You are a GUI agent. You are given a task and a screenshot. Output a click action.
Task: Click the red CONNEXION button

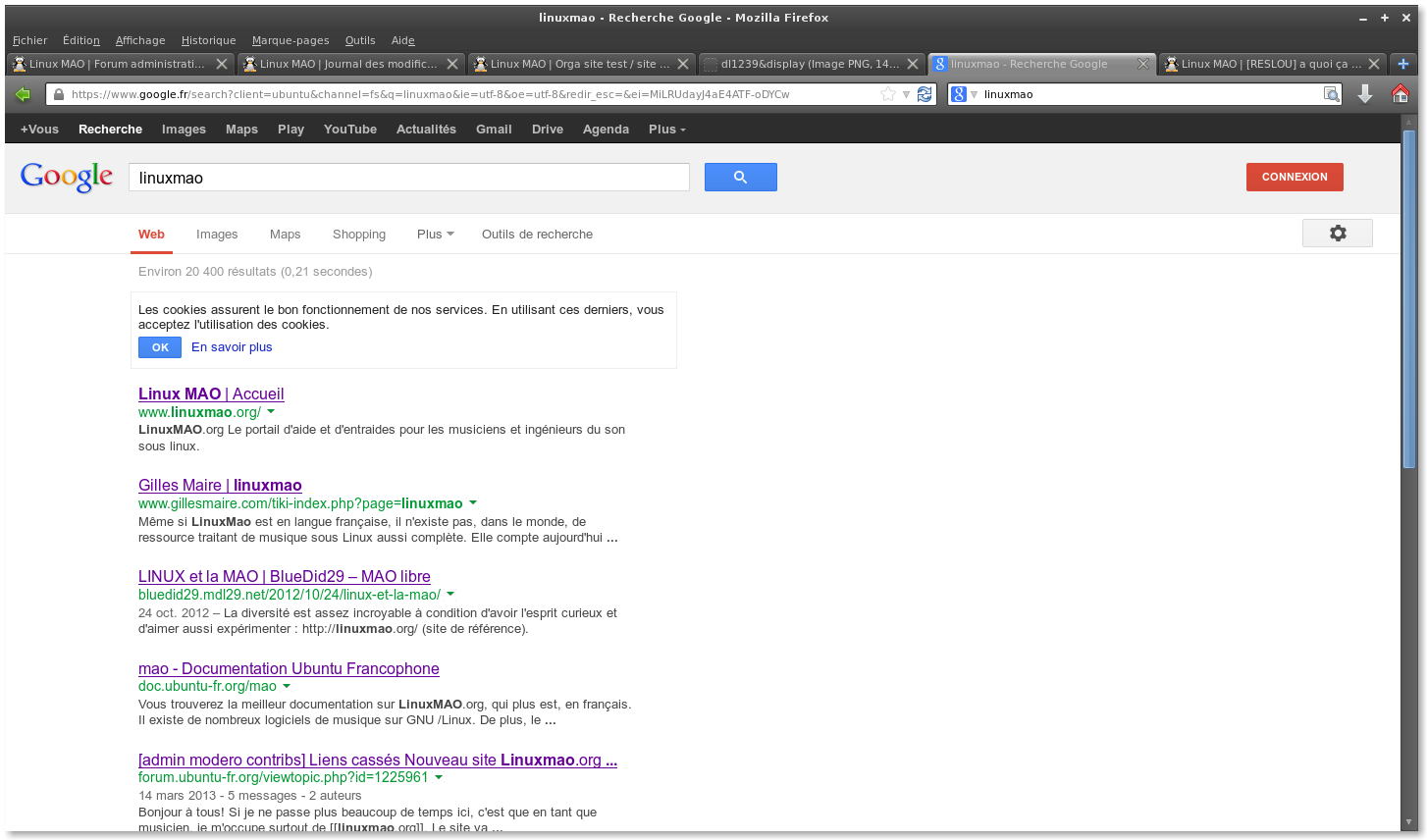(1295, 177)
